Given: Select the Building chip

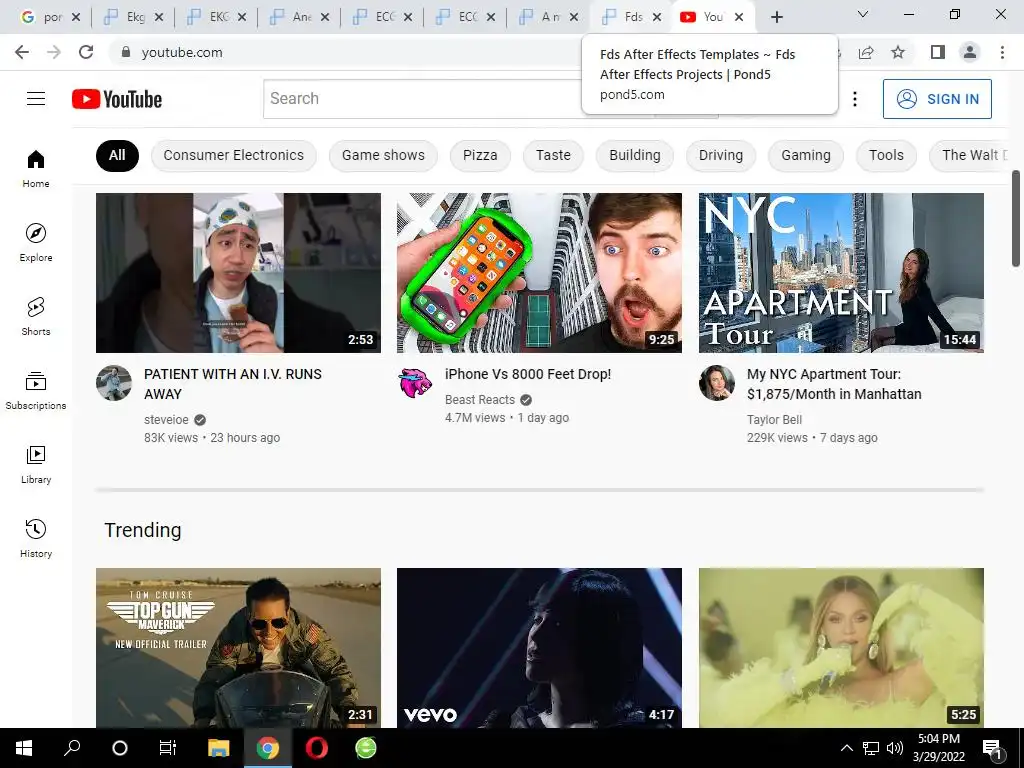Looking at the screenshot, I should [635, 155].
